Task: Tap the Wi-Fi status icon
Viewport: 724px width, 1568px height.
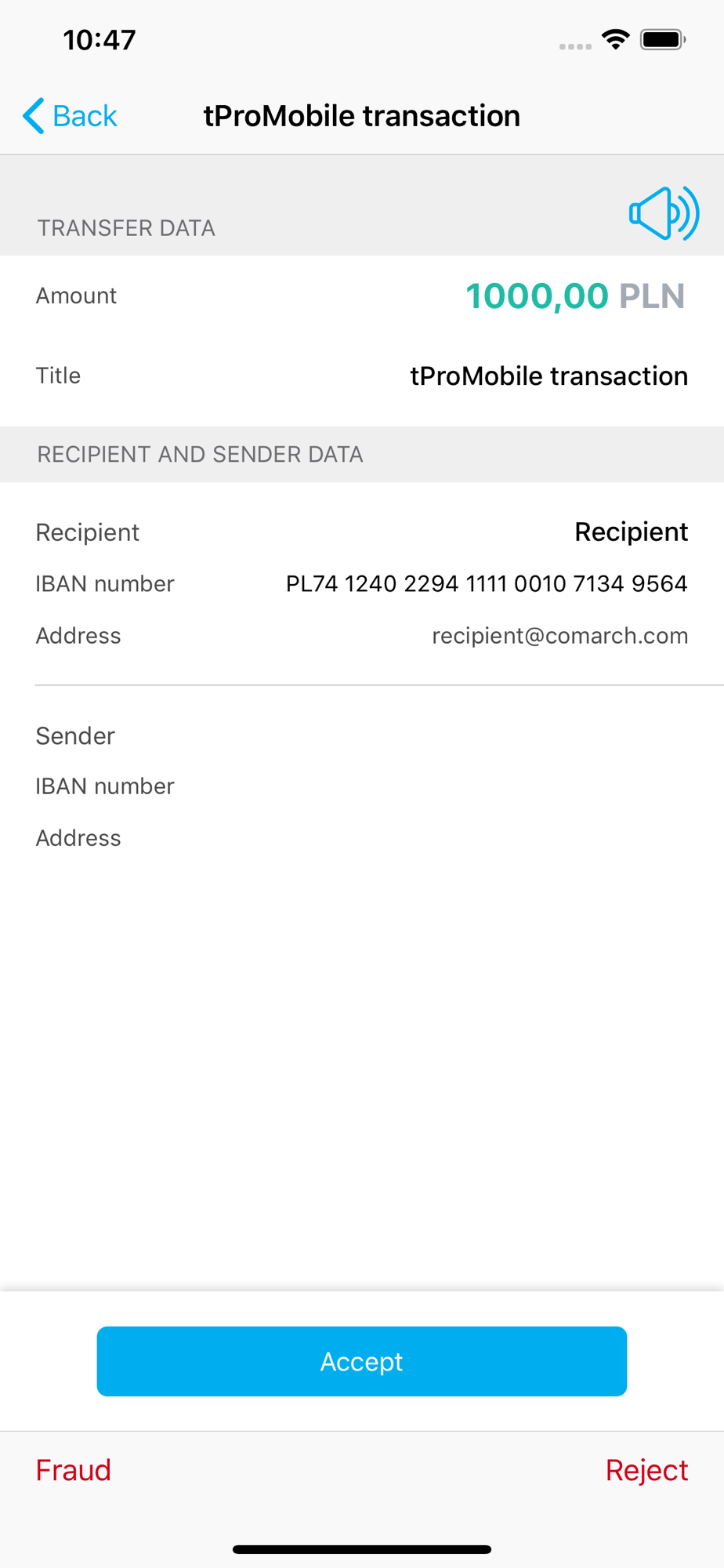Action: (x=616, y=39)
